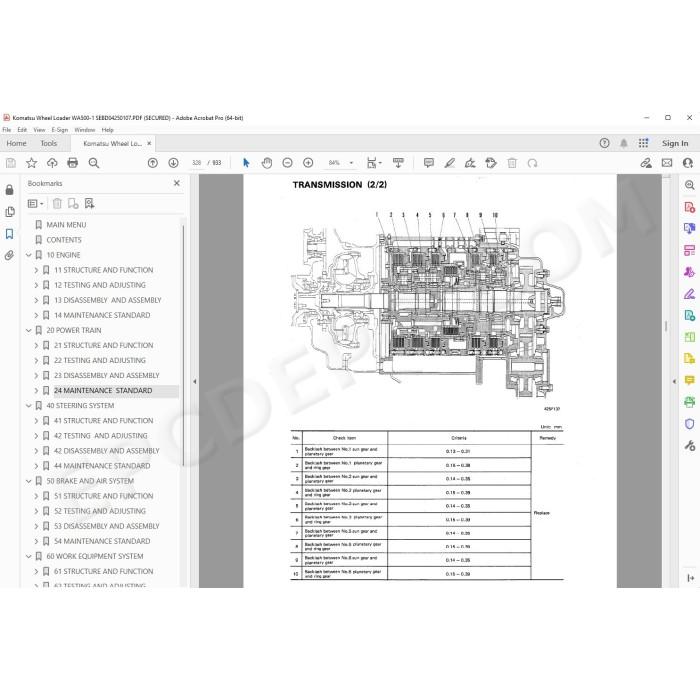Collapse the 20 POWER TRAIN bookmark
Viewport: 700px width, 700px height.
[x=29, y=330]
